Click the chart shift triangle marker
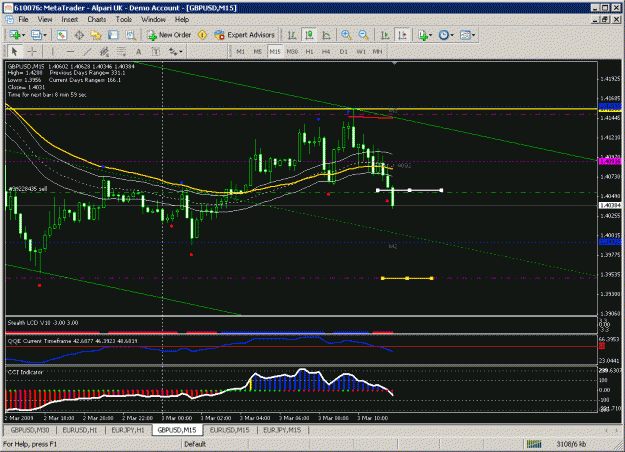625x452 pixels. click(x=394, y=63)
